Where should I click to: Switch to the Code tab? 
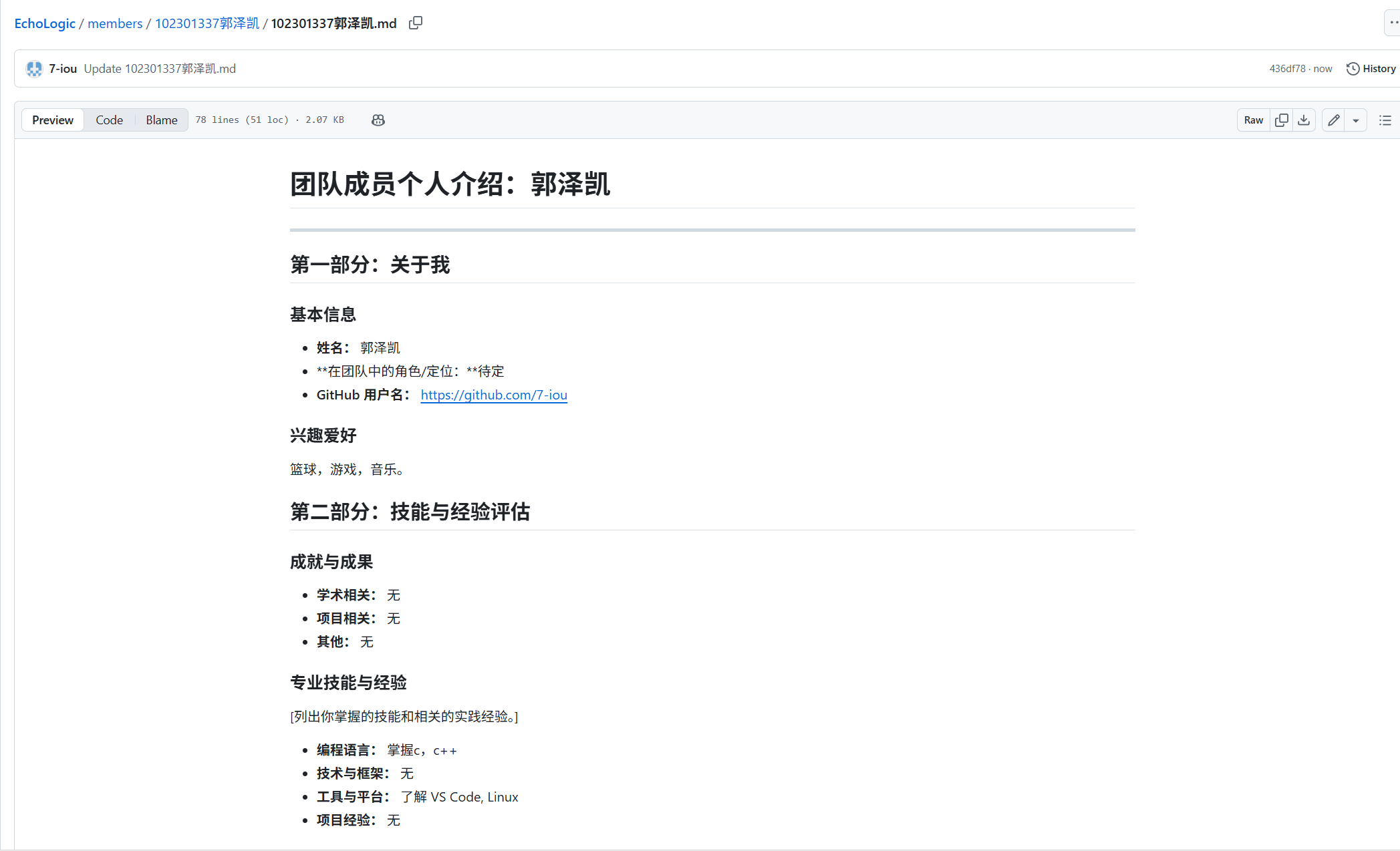point(109,120)
